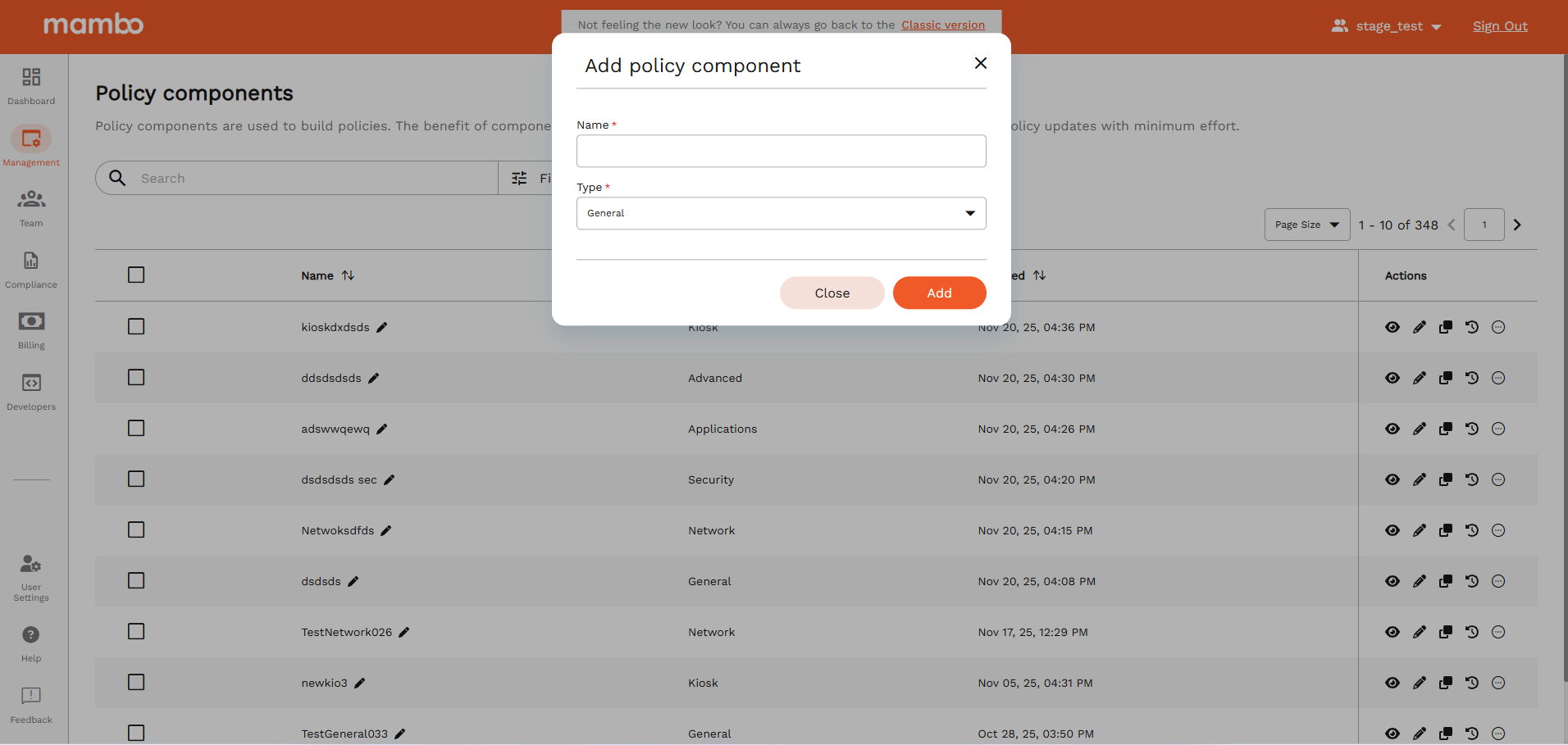The width and height of the screenshot is (1568, 745).
Task: Open the Developers section
Action: click(30, 389)
